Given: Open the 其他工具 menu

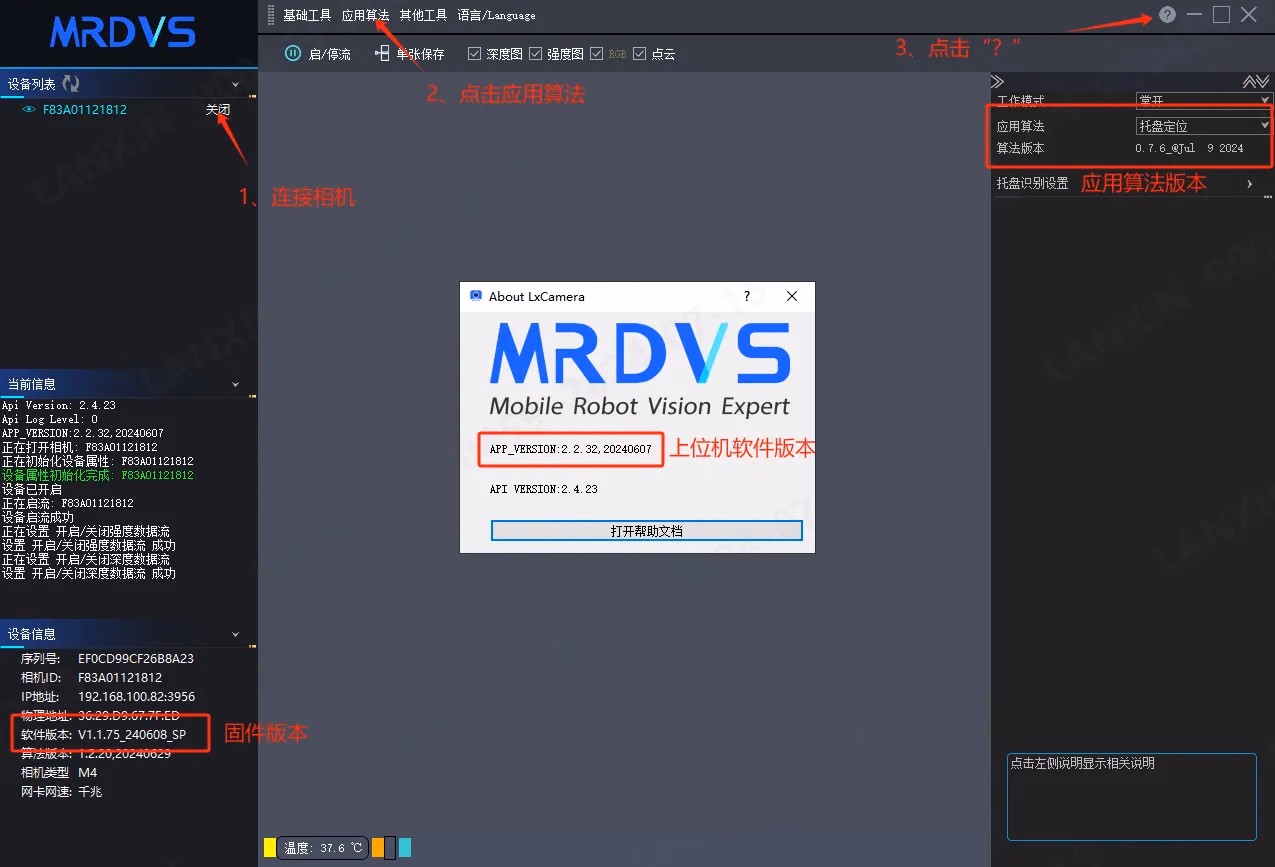Looking at the screenshot, I should tap(423, 15).
